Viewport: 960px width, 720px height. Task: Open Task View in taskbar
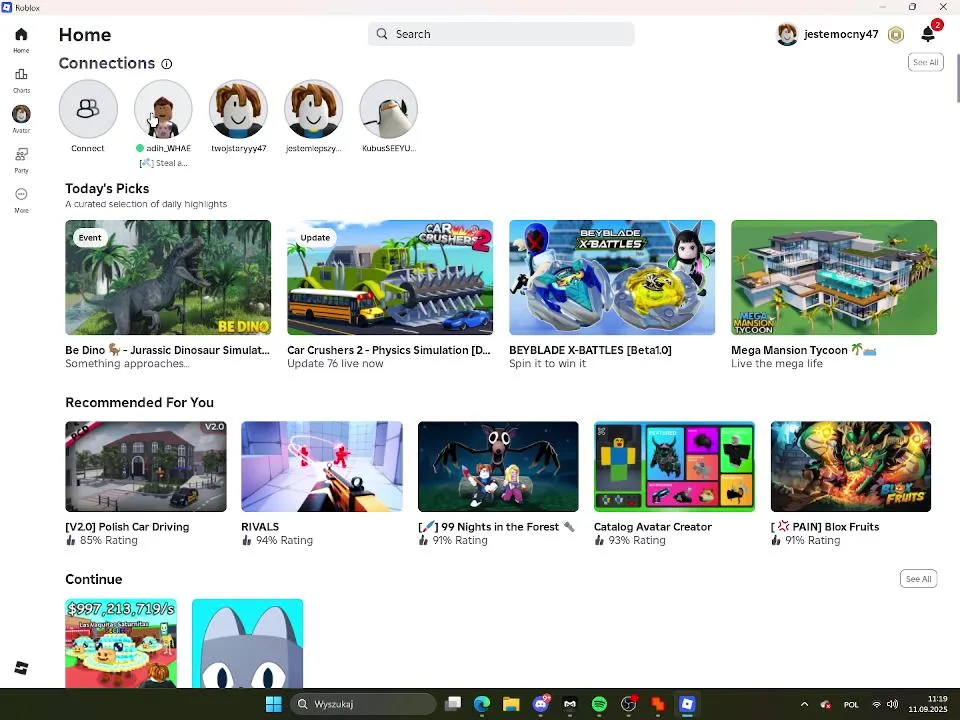pyautogui.click(x=453, y=704)
